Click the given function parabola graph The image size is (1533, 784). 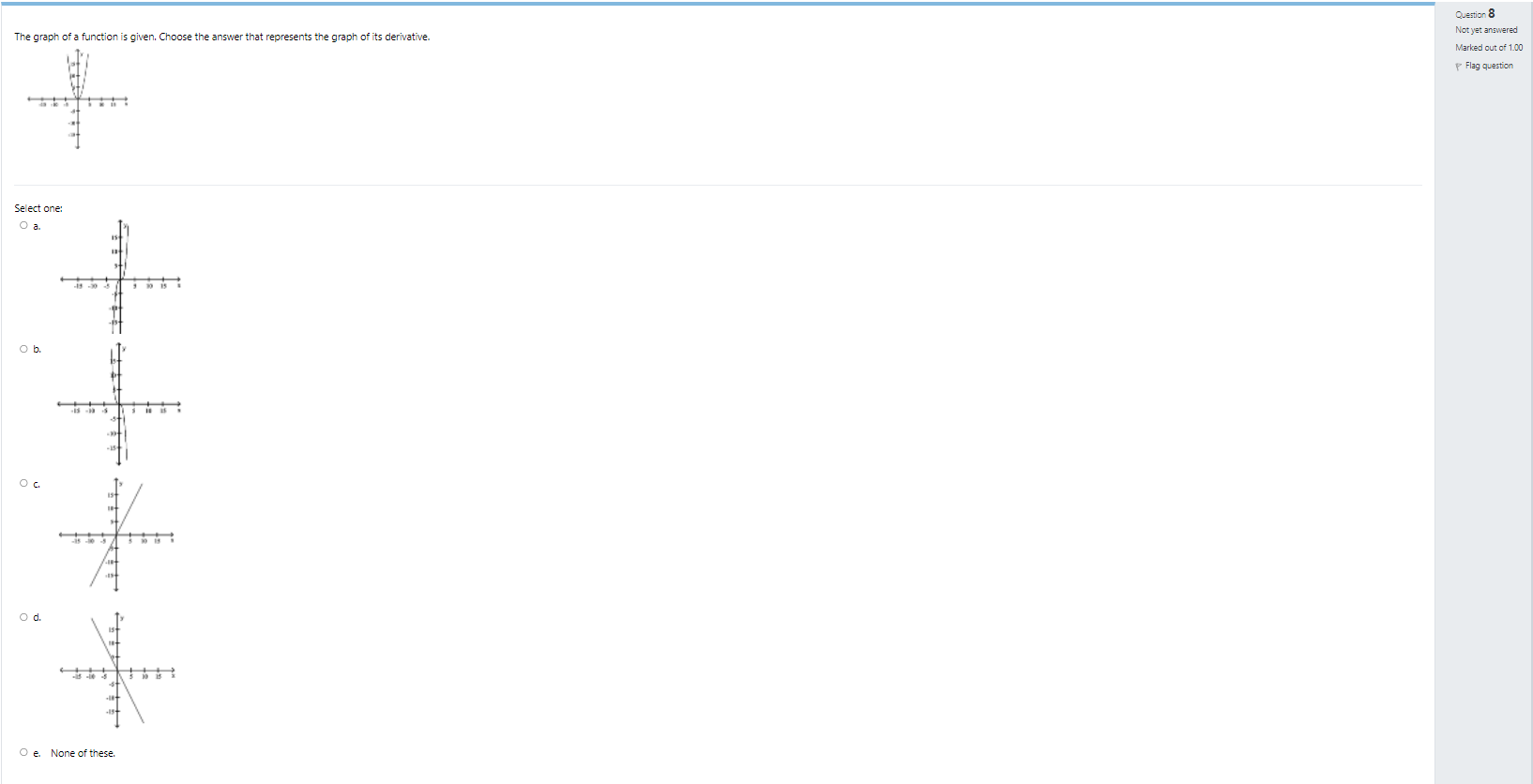point(78,99)
